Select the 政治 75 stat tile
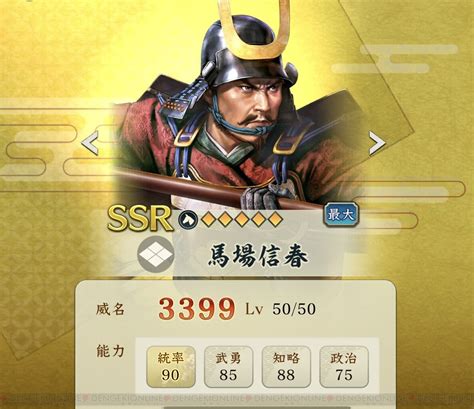Viewport: 474px width, 409px height. click(344, 367)
